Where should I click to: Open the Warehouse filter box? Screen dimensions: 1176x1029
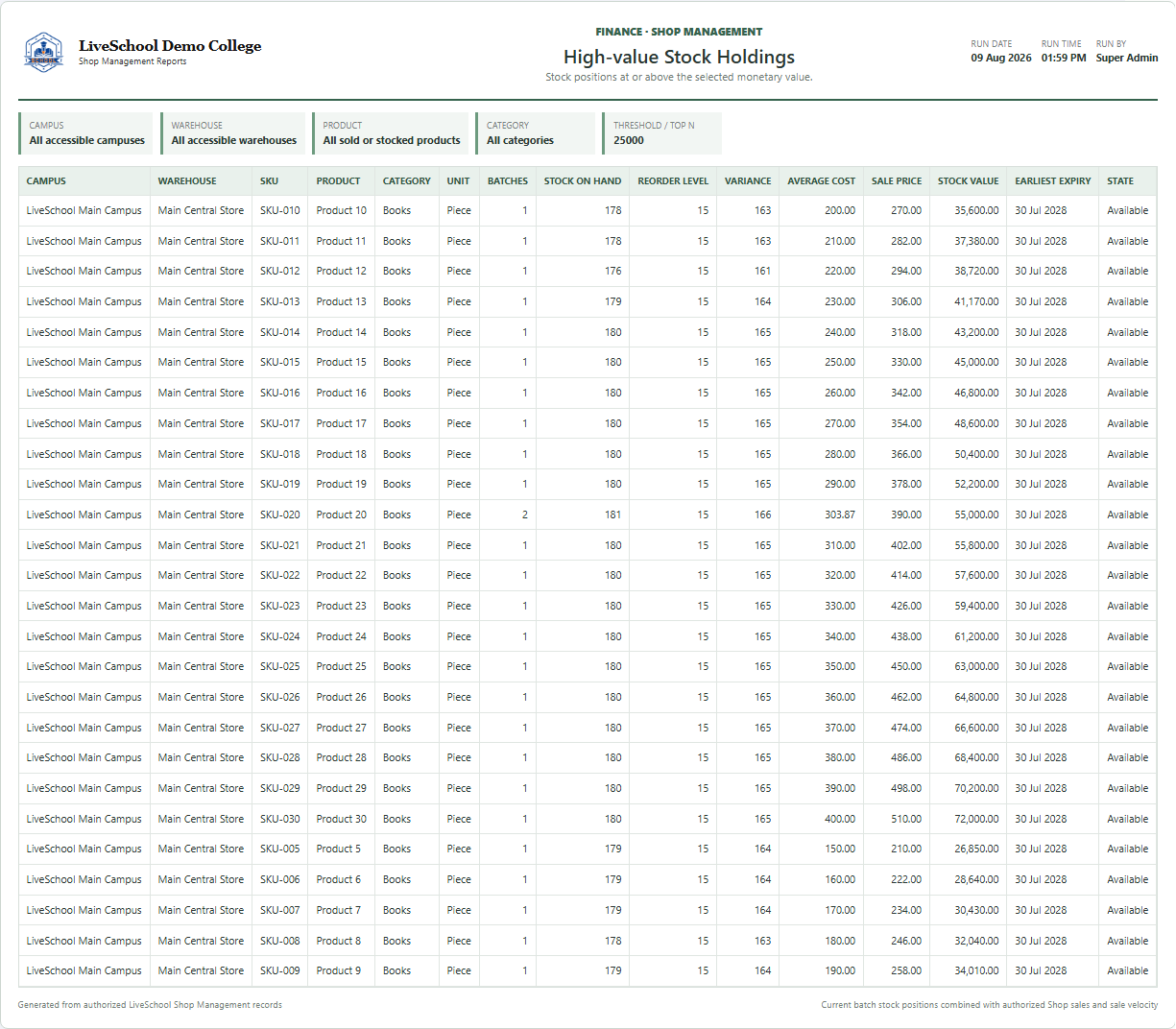coord(233,133)
